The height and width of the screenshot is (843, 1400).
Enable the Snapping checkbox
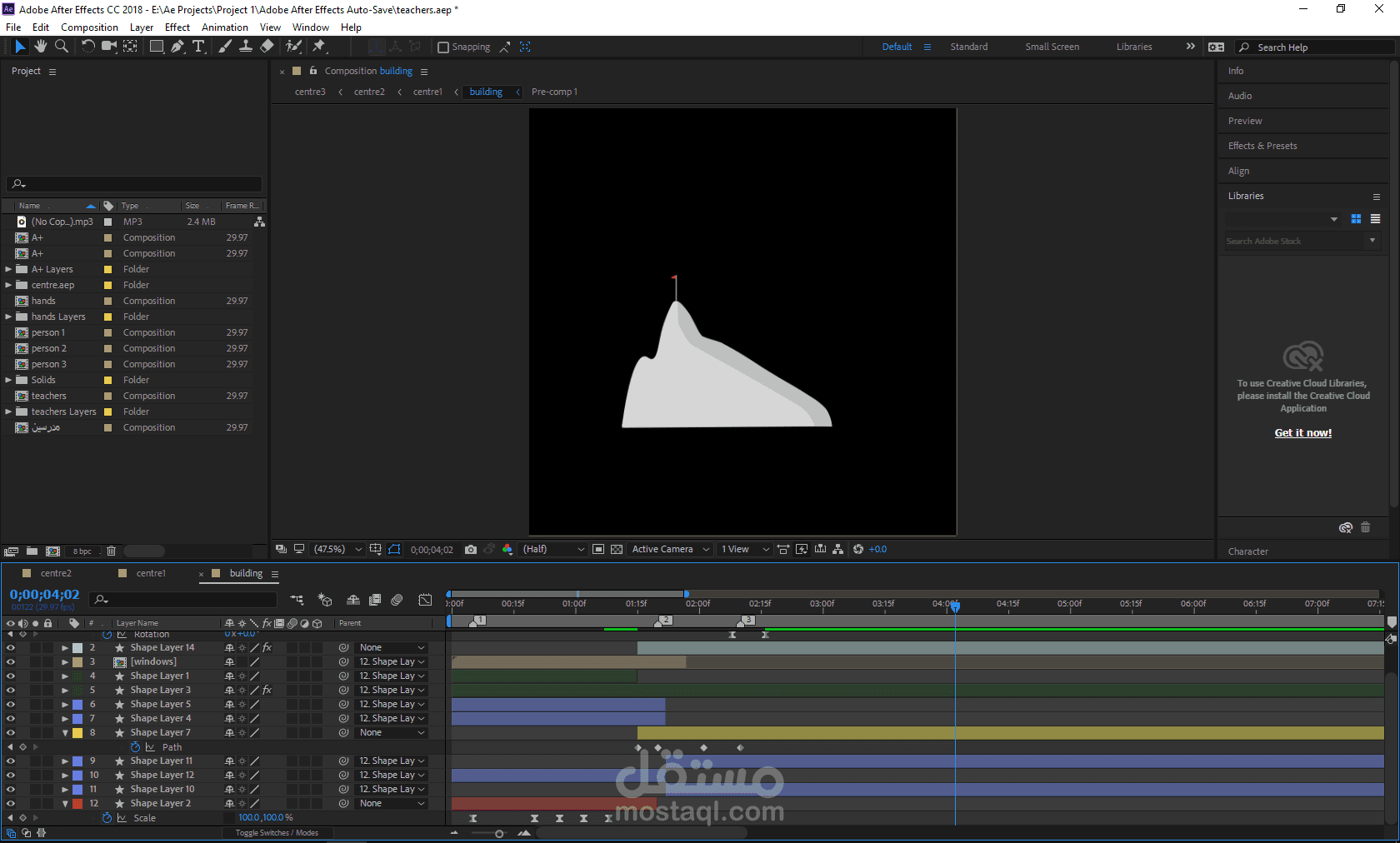[443, 47]
